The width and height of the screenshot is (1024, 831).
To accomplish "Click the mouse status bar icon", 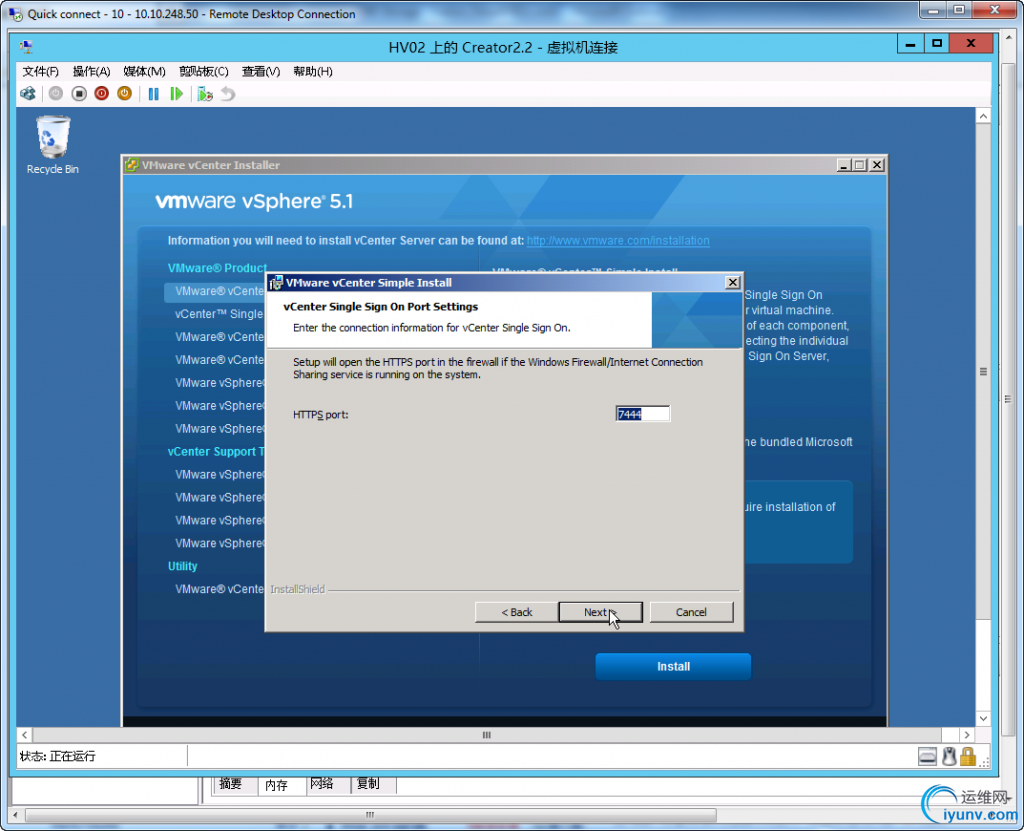I will (x=949, y=757).
